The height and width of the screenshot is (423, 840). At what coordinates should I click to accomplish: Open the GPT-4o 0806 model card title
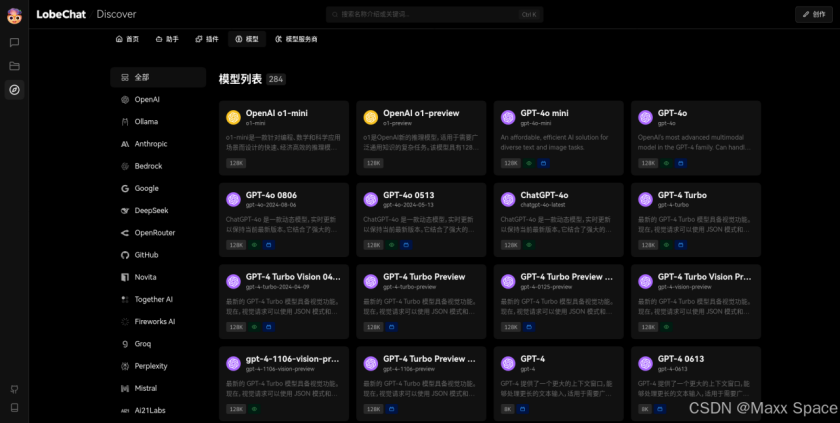[271, 195]
